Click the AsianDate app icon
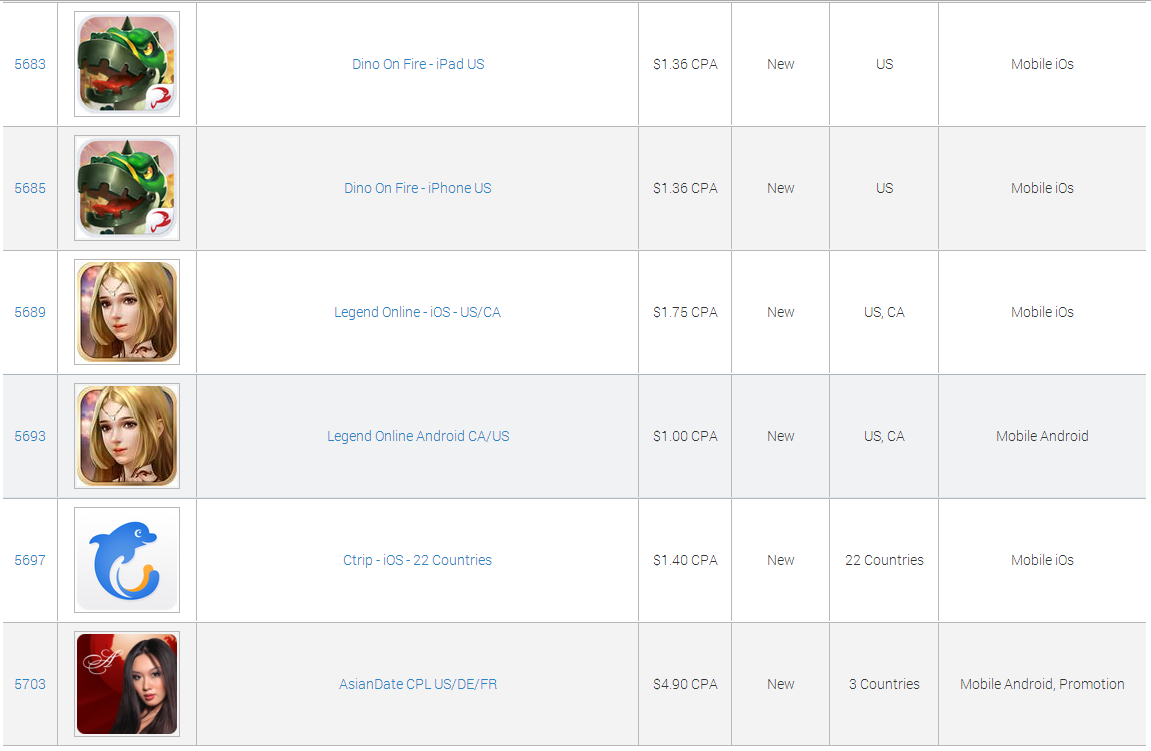Image resolution: width=1151 pixels, height=751 pixels. pos(127,684)
